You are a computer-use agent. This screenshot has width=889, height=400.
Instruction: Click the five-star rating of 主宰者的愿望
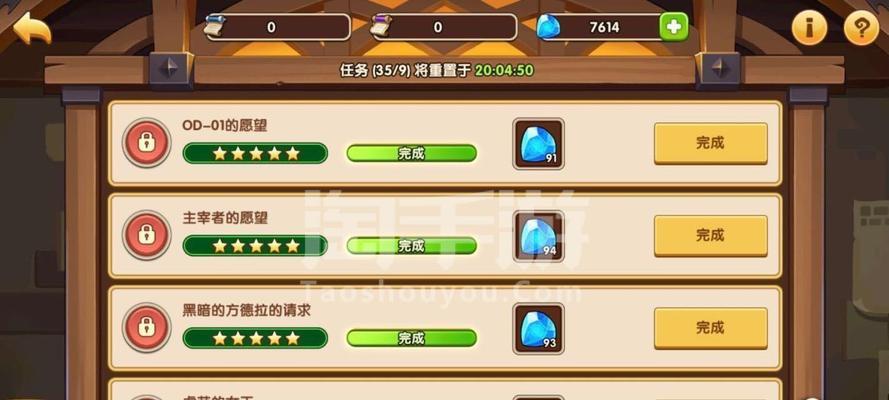[255, 245]
